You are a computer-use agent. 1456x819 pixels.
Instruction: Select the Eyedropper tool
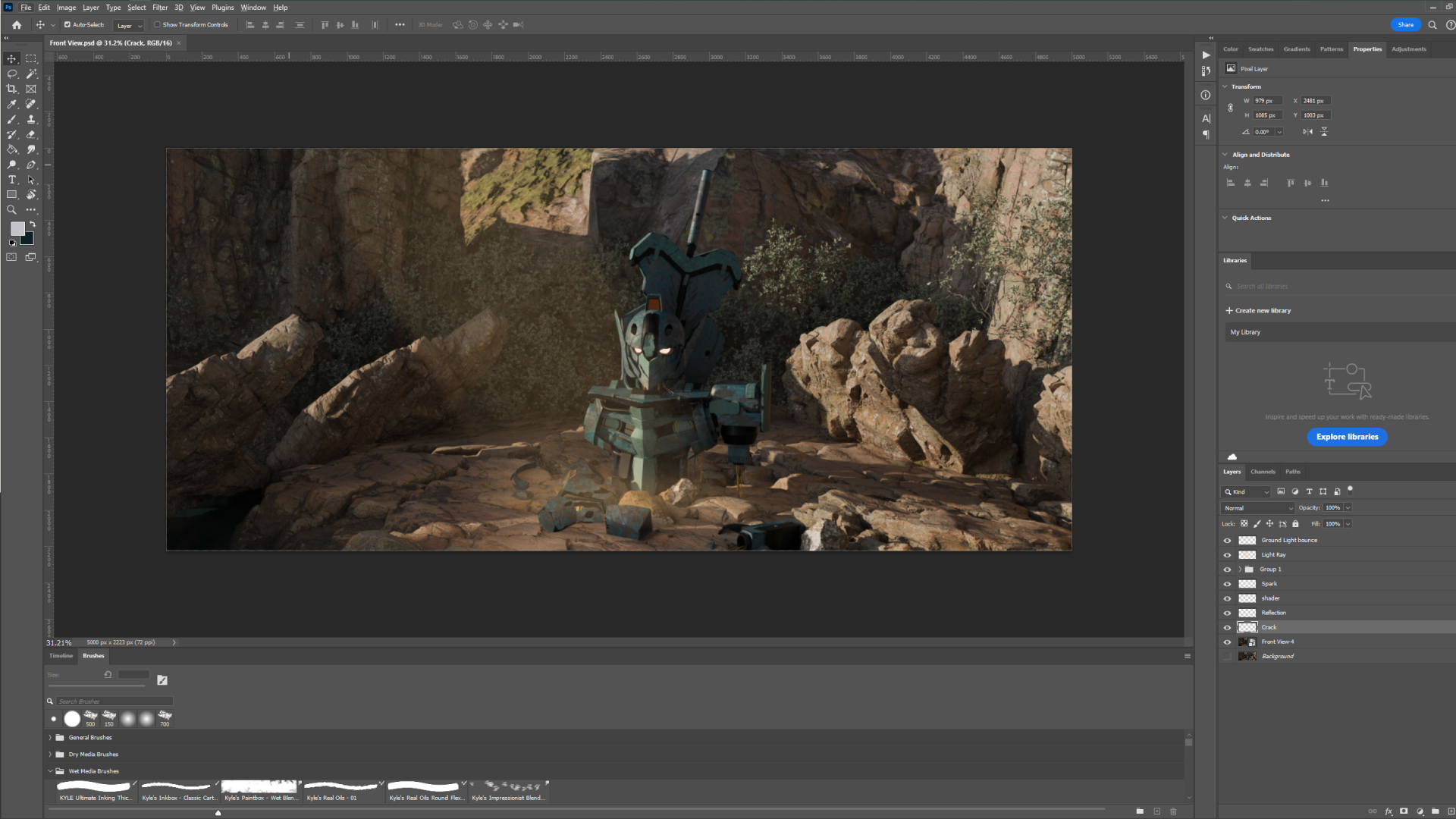click(12, 104)
